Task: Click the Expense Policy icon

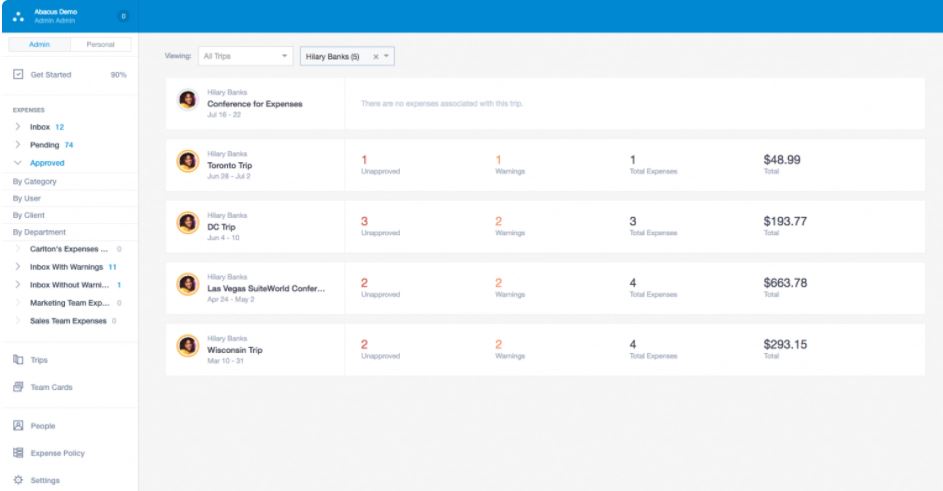Action: [x=18, y=452]
